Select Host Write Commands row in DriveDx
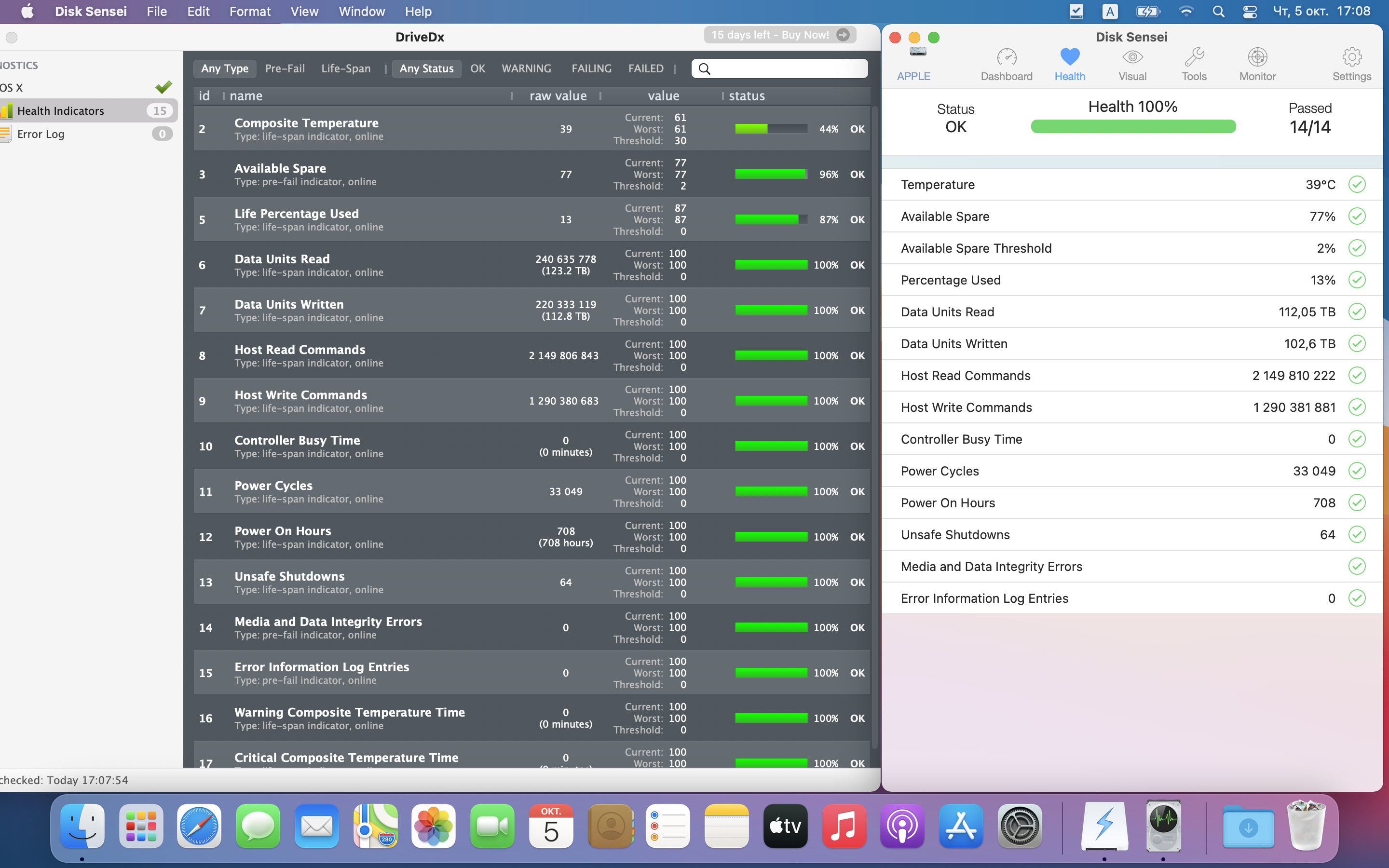The height and width of the screenshot is (868, 1389). click(531, 401)
